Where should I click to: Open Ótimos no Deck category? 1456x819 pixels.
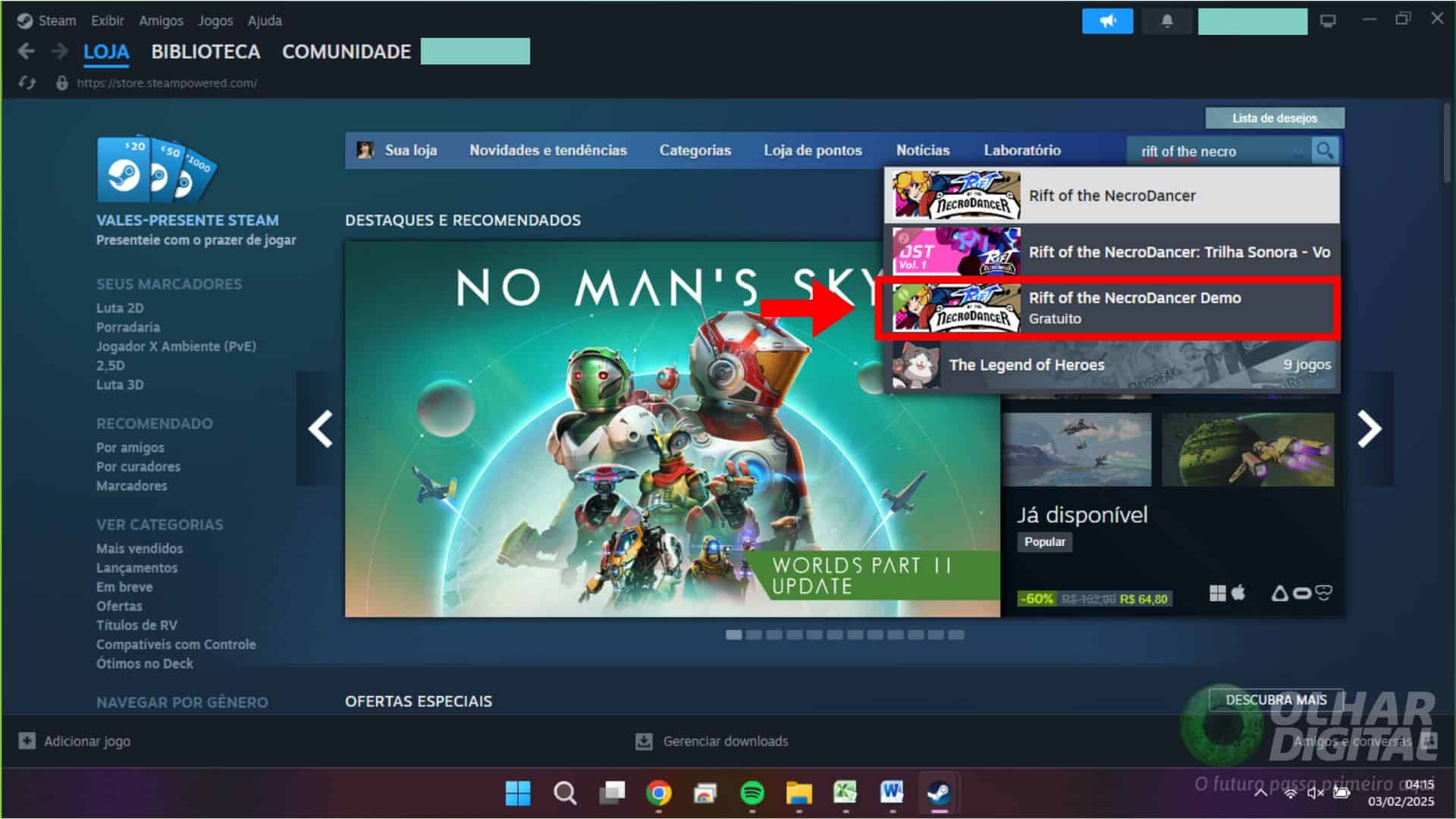click(x=145, y=664)
